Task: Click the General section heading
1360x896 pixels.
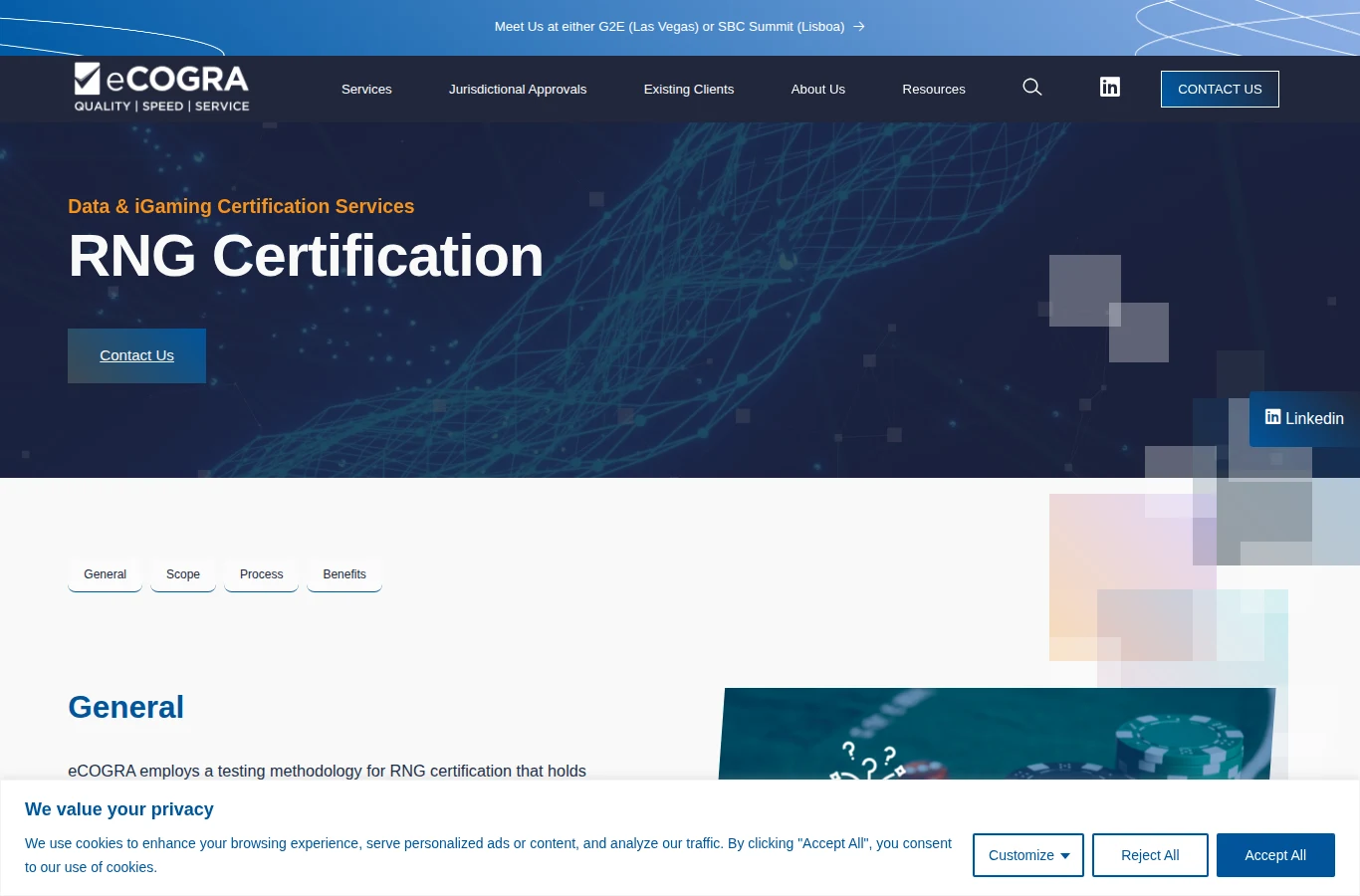Action: tap(125, 707)
